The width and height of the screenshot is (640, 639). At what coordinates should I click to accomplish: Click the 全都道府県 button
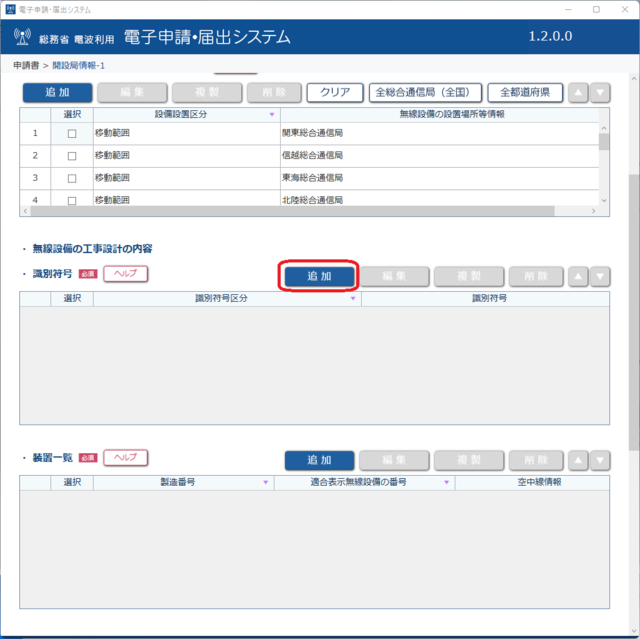tap(525, 93)
